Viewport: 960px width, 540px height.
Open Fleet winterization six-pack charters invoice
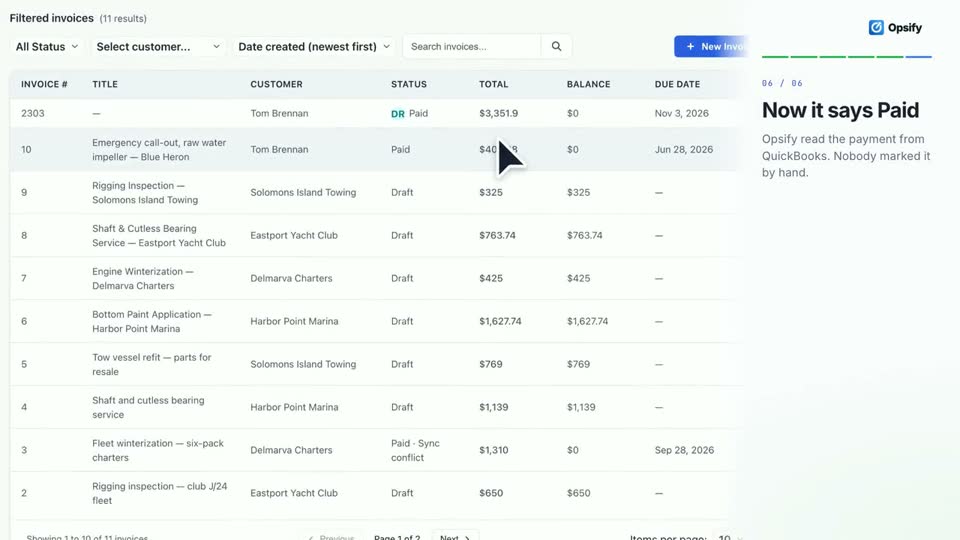pyautogui.click(x=158, y=449)
